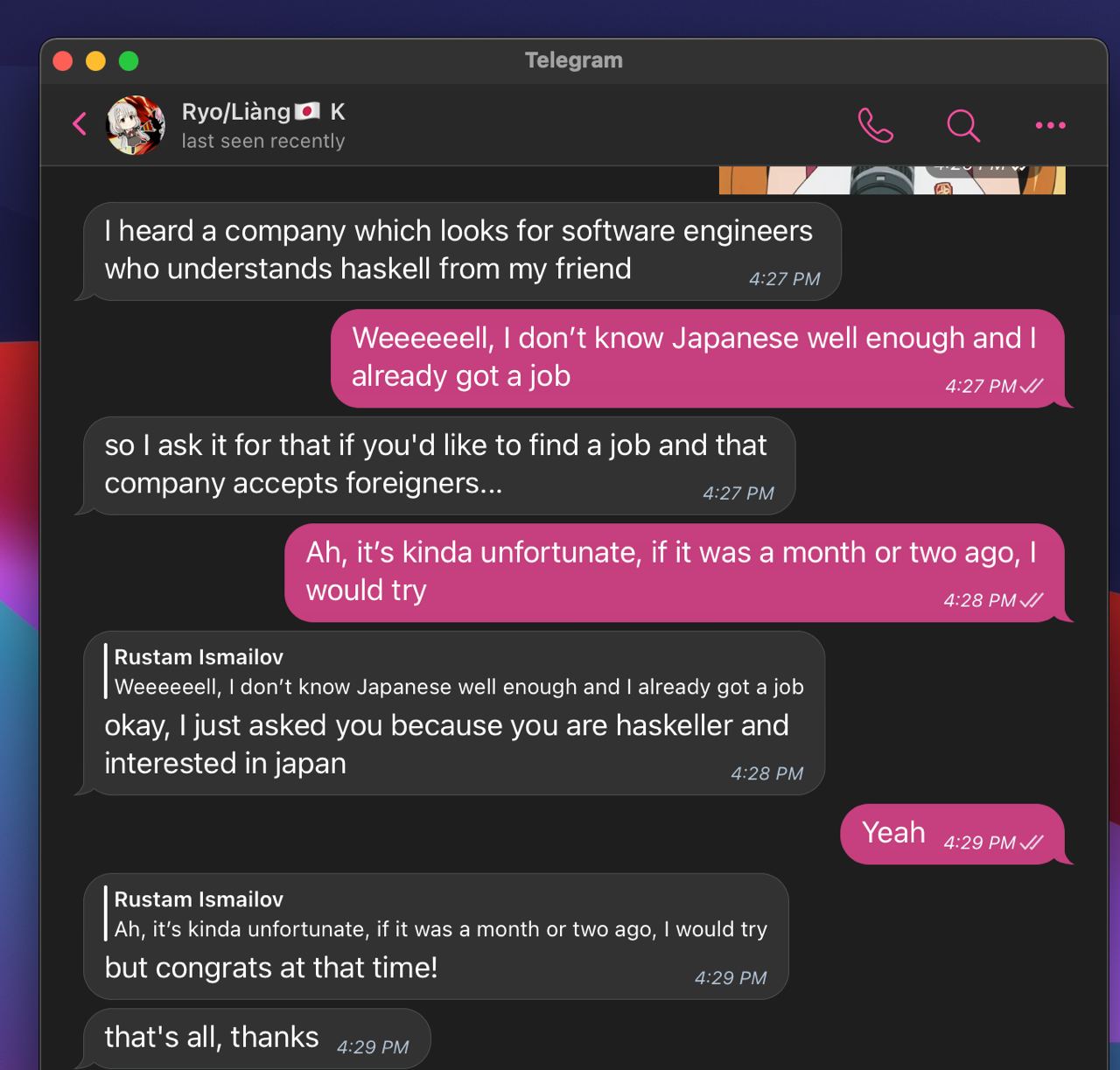Click the 'but congrats at that time!' text
Screen dimensions: 1120x1070
pos(271,968)
